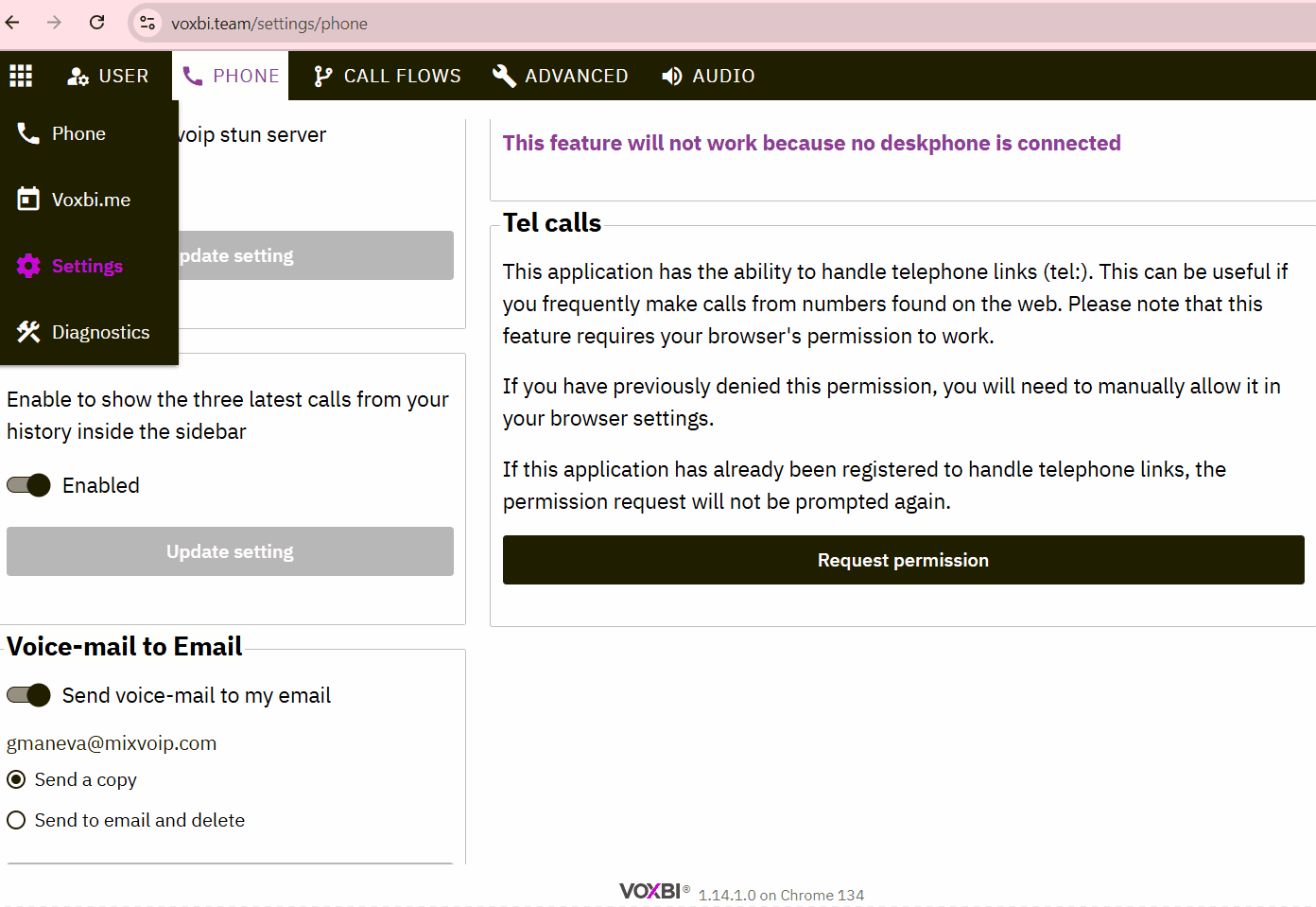The height and width of the screenshot is (907, 1316).
Task: Click the browser back arrow
Action: [x=13, y=23]
